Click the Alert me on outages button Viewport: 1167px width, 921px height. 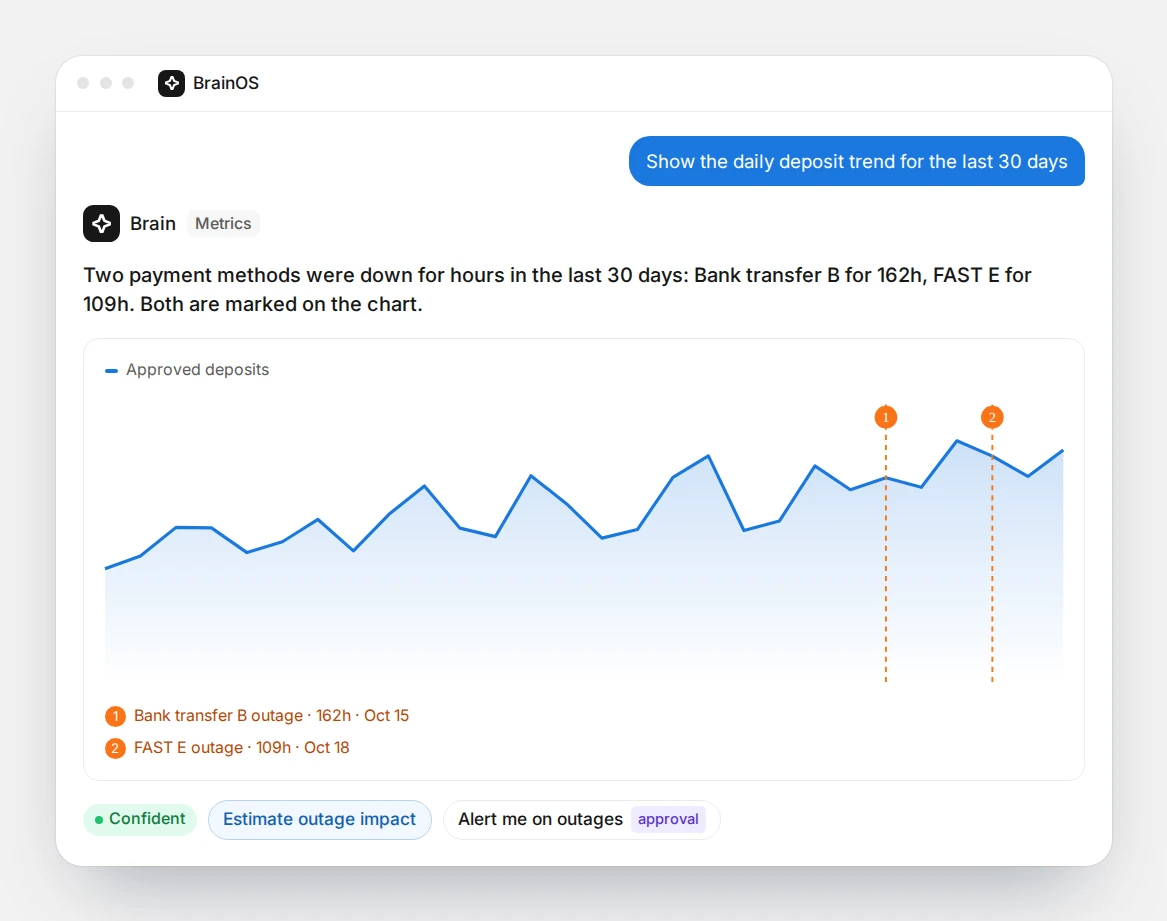coord(581,819)
